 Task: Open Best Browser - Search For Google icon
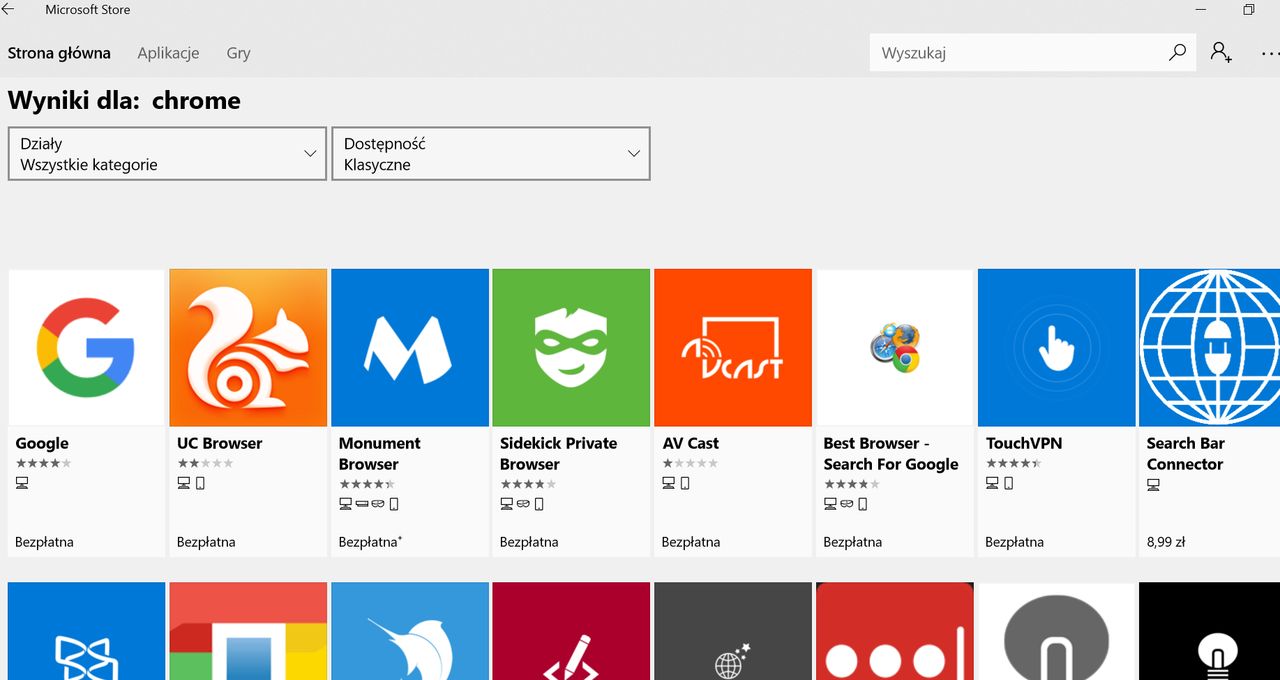[x=895, y=348]
